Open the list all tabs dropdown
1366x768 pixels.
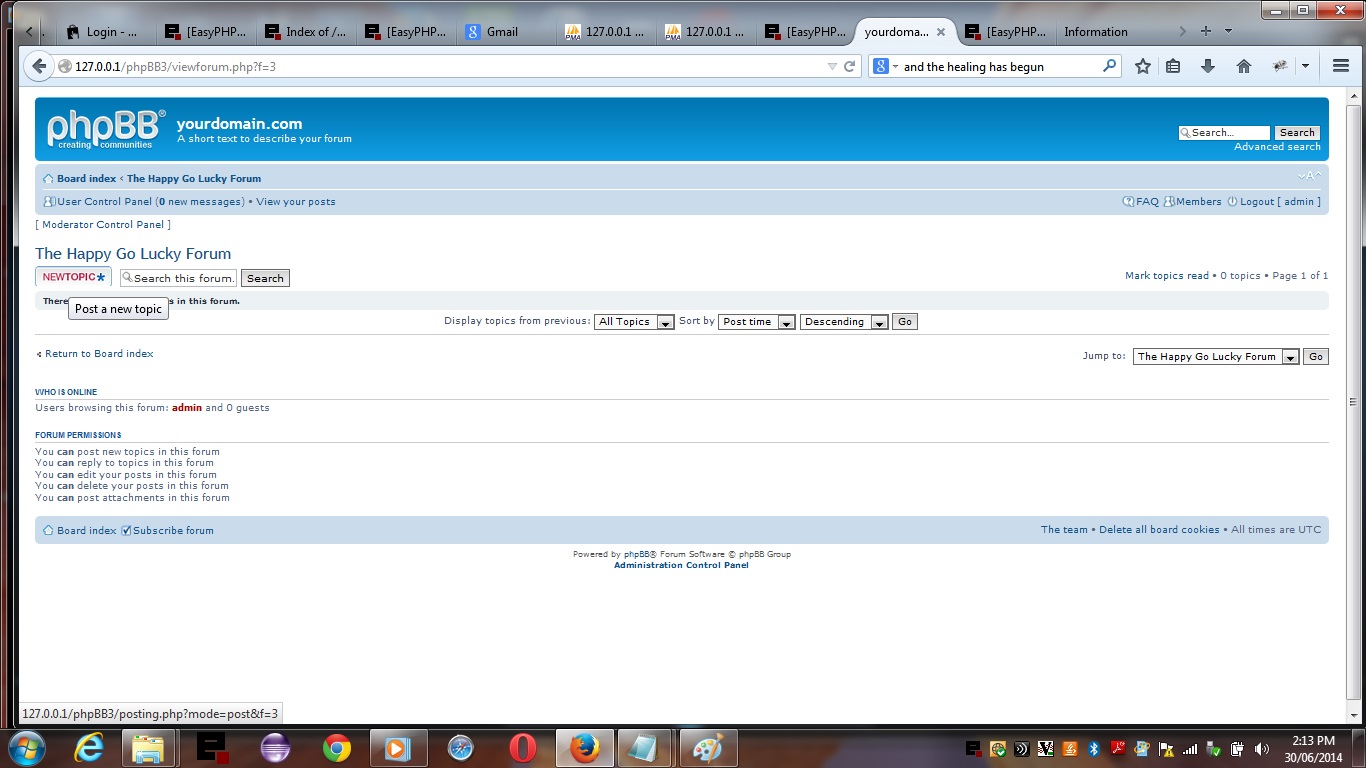click(1228, 31)
